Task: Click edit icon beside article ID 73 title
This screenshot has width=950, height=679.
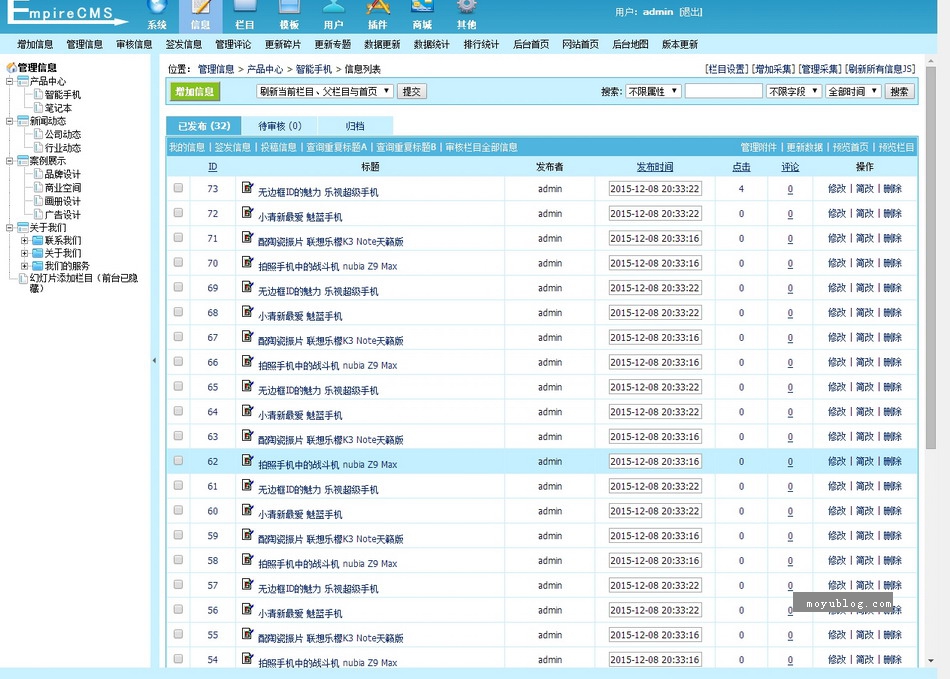Action: coord(248,188)
